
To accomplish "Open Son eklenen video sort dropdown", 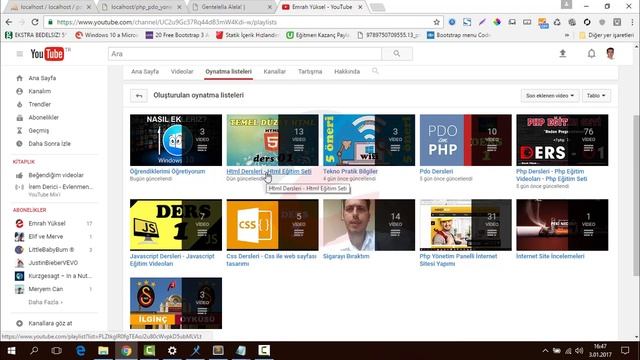I will pos(550,96).
